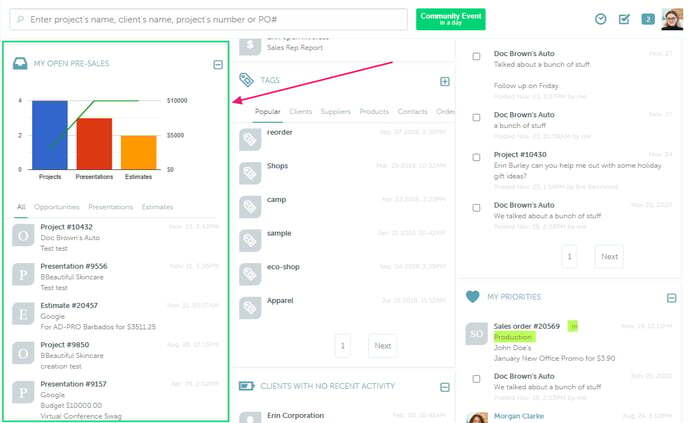Check the 'Follow up on Friday' note checkbox
The width and height of the screenshot is (688, 423).
click(476, 56)
